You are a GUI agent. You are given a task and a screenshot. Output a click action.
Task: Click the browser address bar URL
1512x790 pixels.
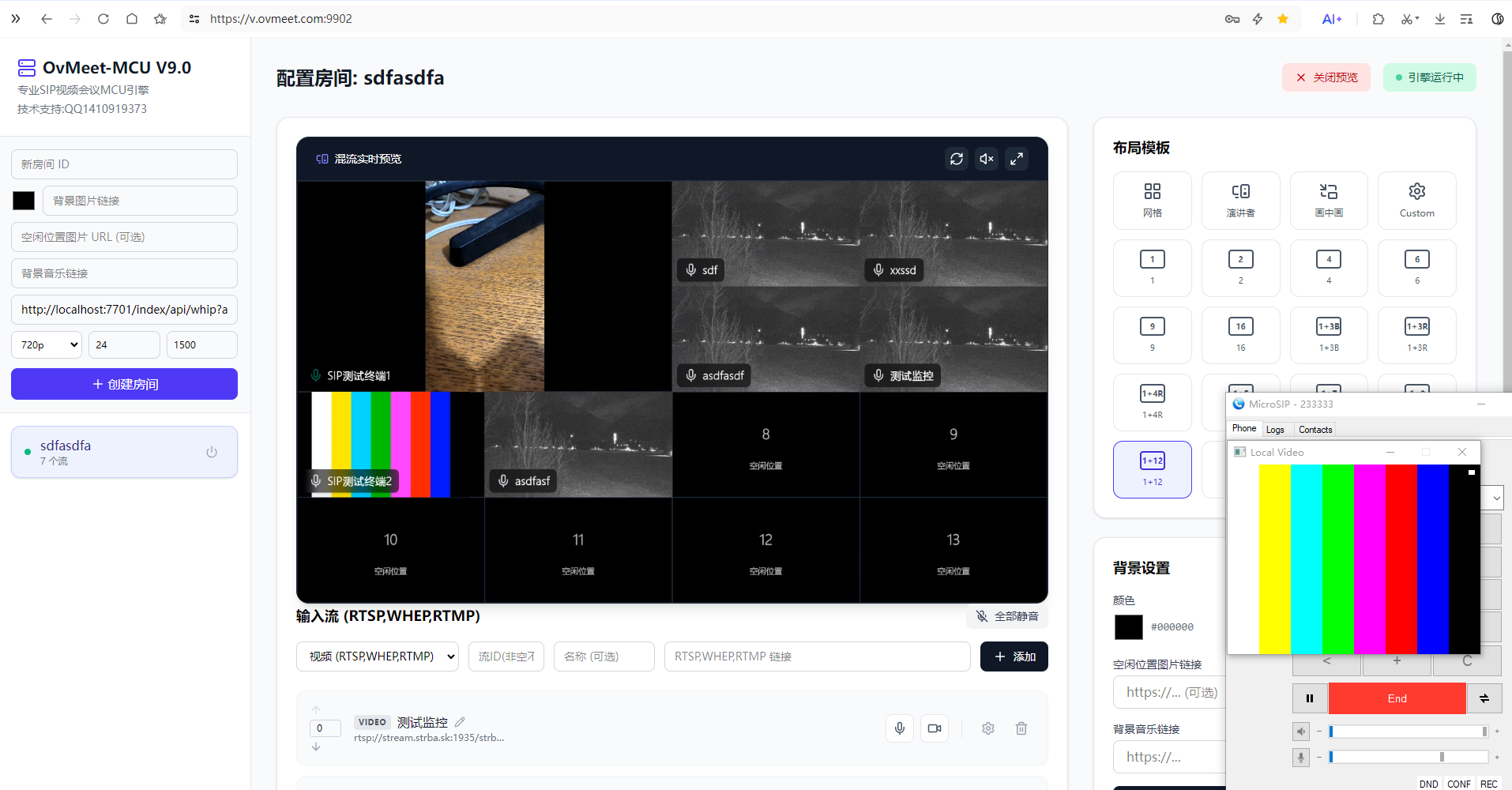(x=281, y=19)
